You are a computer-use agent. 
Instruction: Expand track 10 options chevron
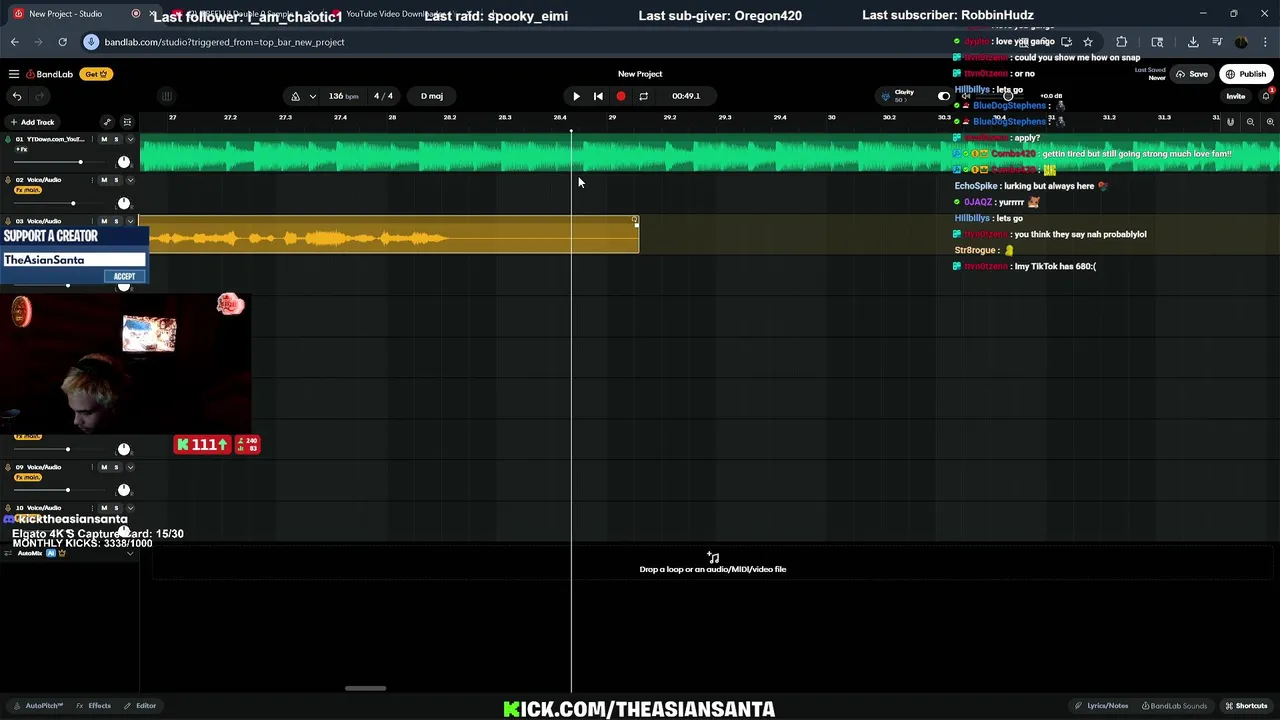click(130, 508)
